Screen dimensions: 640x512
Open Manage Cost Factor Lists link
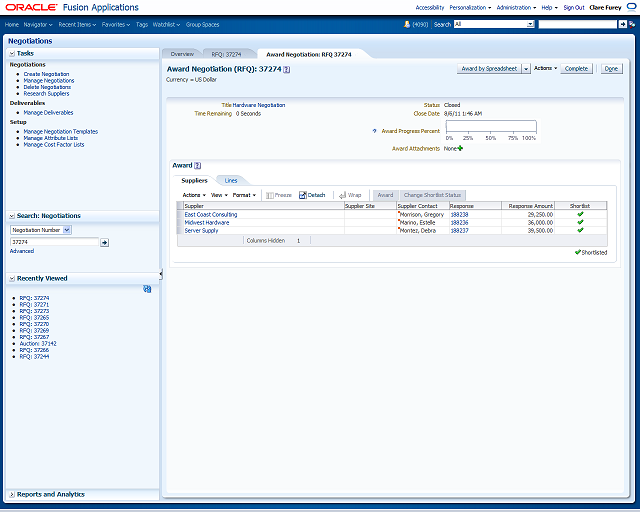(54, 145)
